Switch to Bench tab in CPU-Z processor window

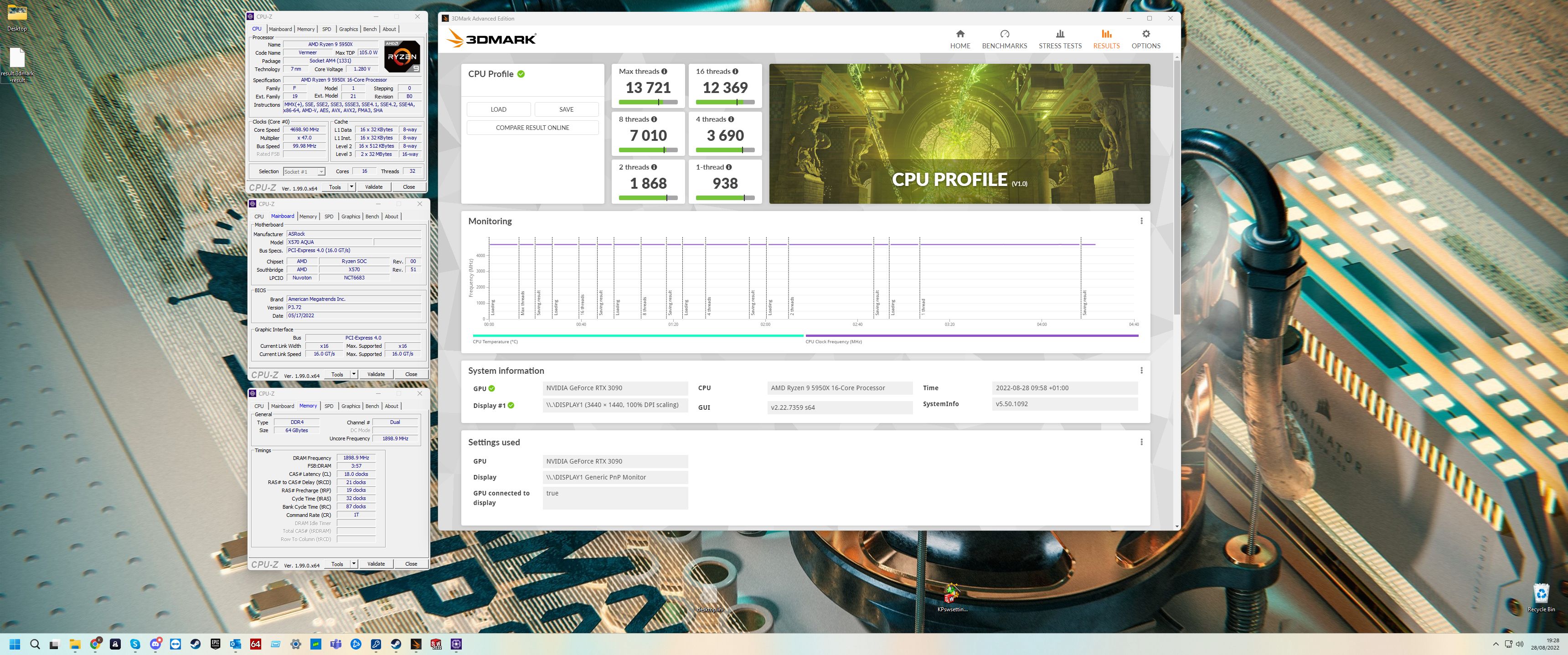370,29
